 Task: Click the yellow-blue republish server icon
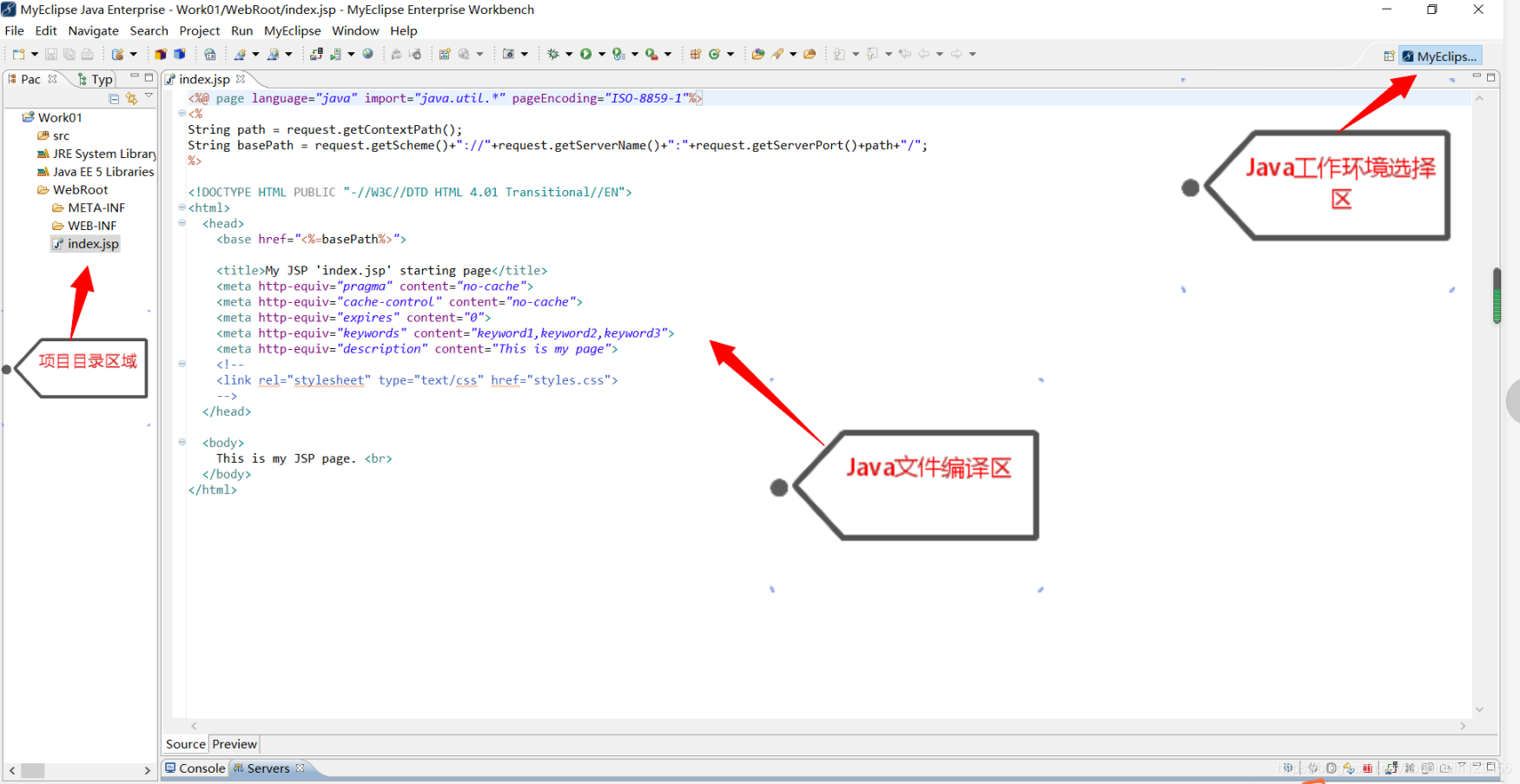[1349, 768]
